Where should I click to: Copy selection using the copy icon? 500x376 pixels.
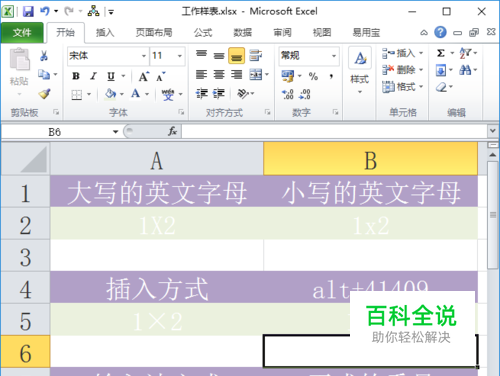click(x=44, y=74)
